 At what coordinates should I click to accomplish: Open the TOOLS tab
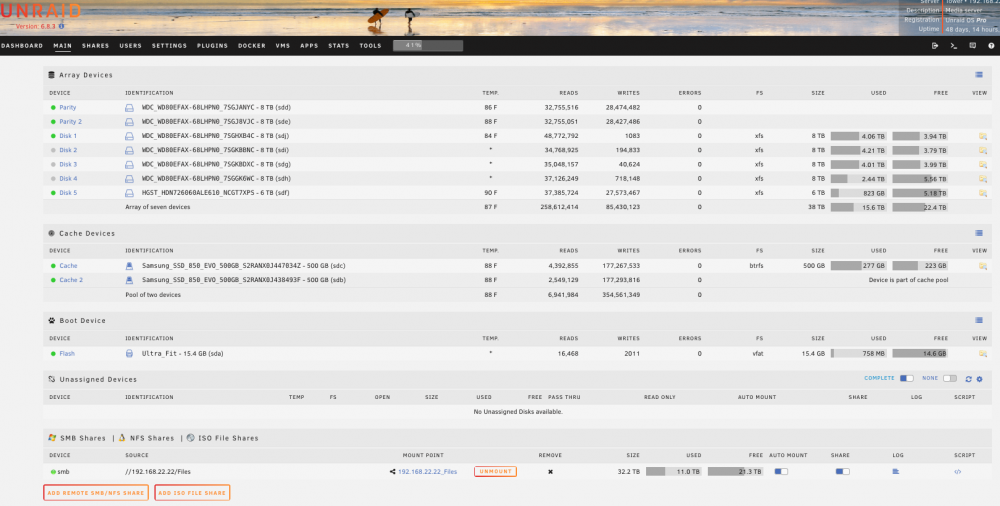tap(371, 46)
